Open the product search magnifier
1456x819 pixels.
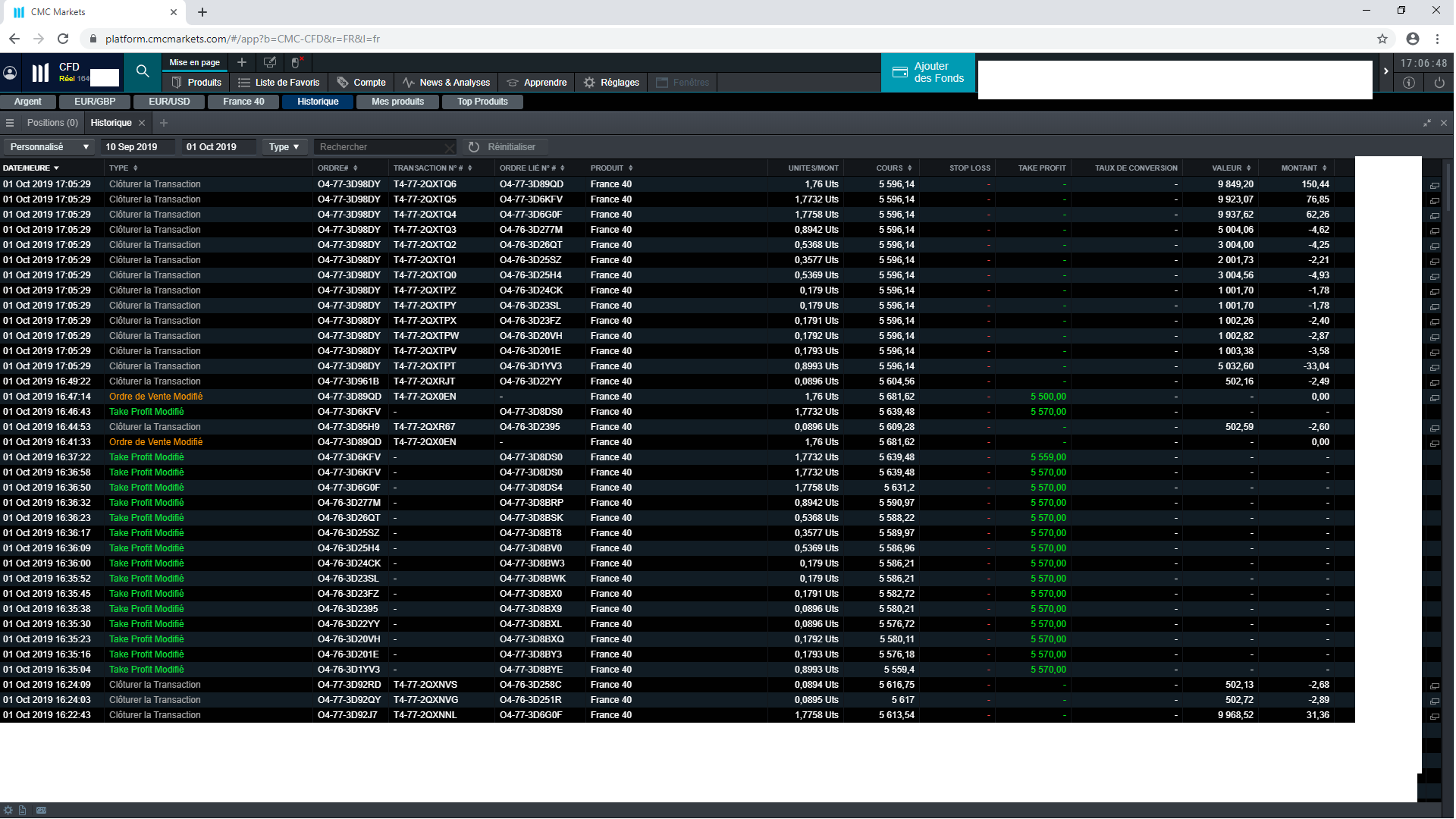pyautogui.click(x=142, y=71)
